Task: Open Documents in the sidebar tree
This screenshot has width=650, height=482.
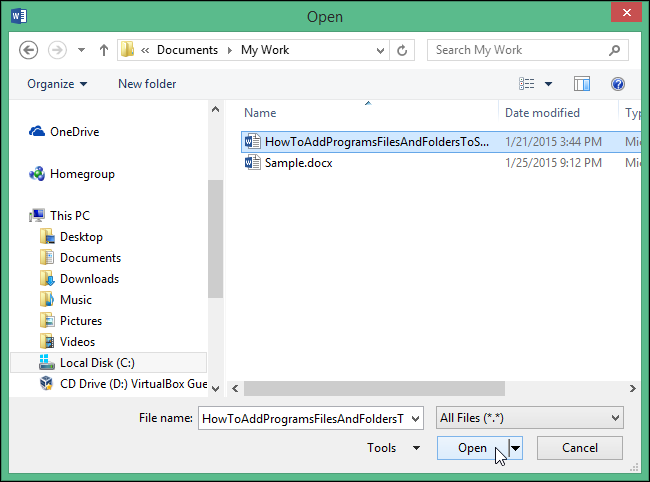Action: (90, 258)
